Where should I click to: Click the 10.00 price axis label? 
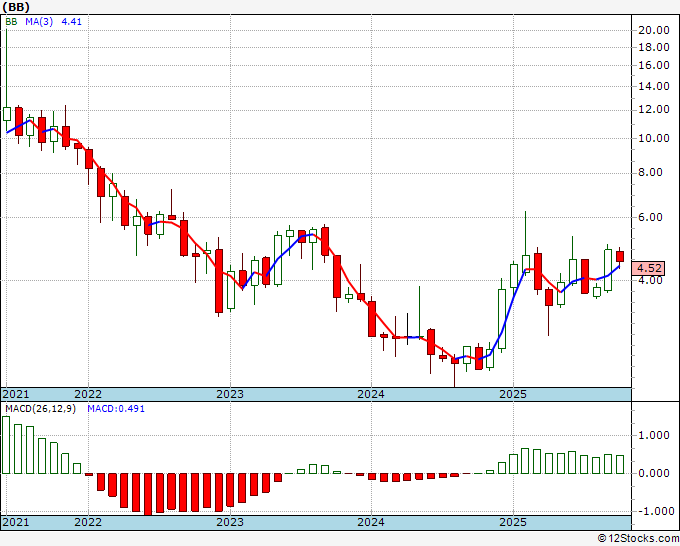point(654,138)
